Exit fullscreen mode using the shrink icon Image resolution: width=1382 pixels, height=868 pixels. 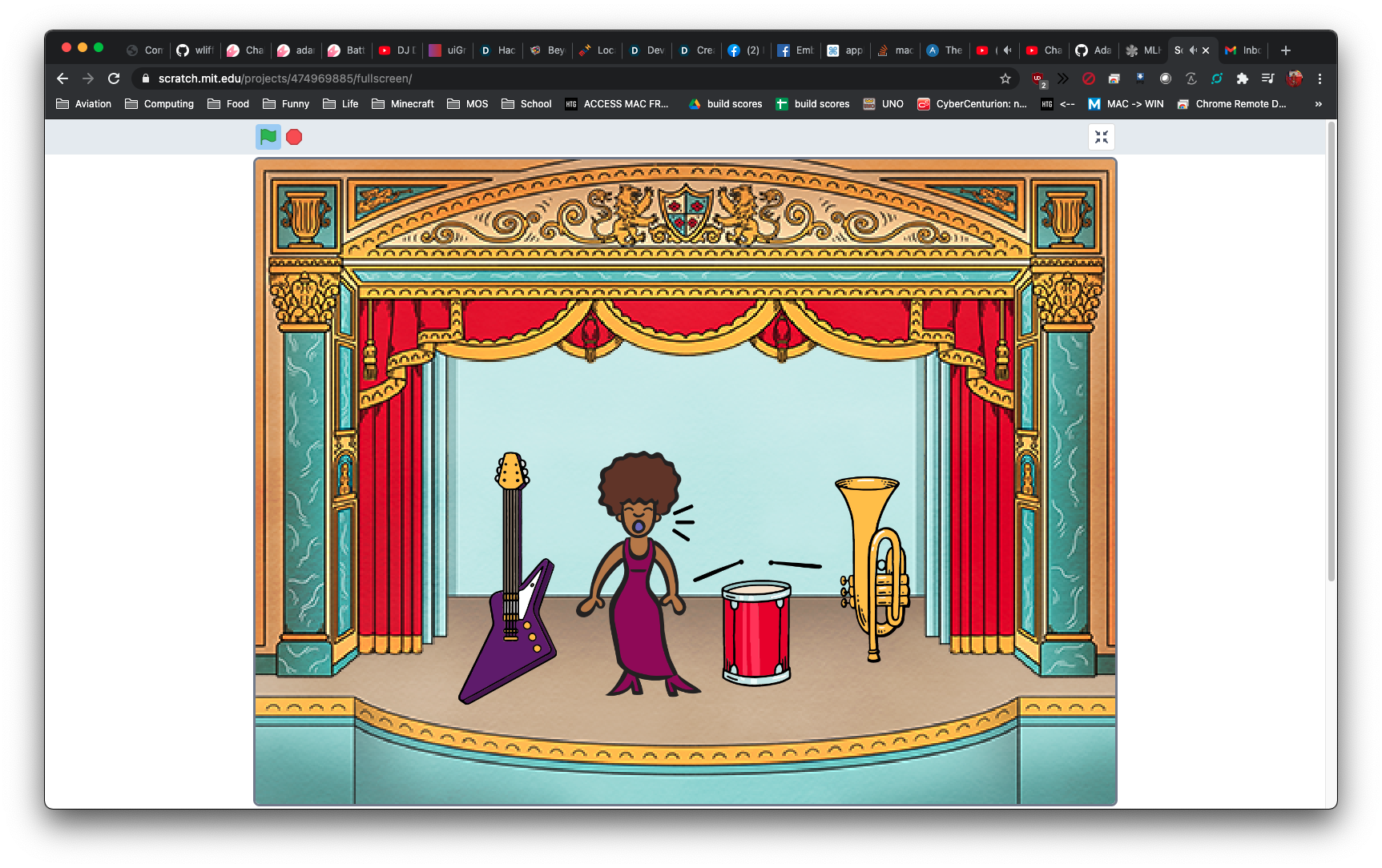point(1102,137)
